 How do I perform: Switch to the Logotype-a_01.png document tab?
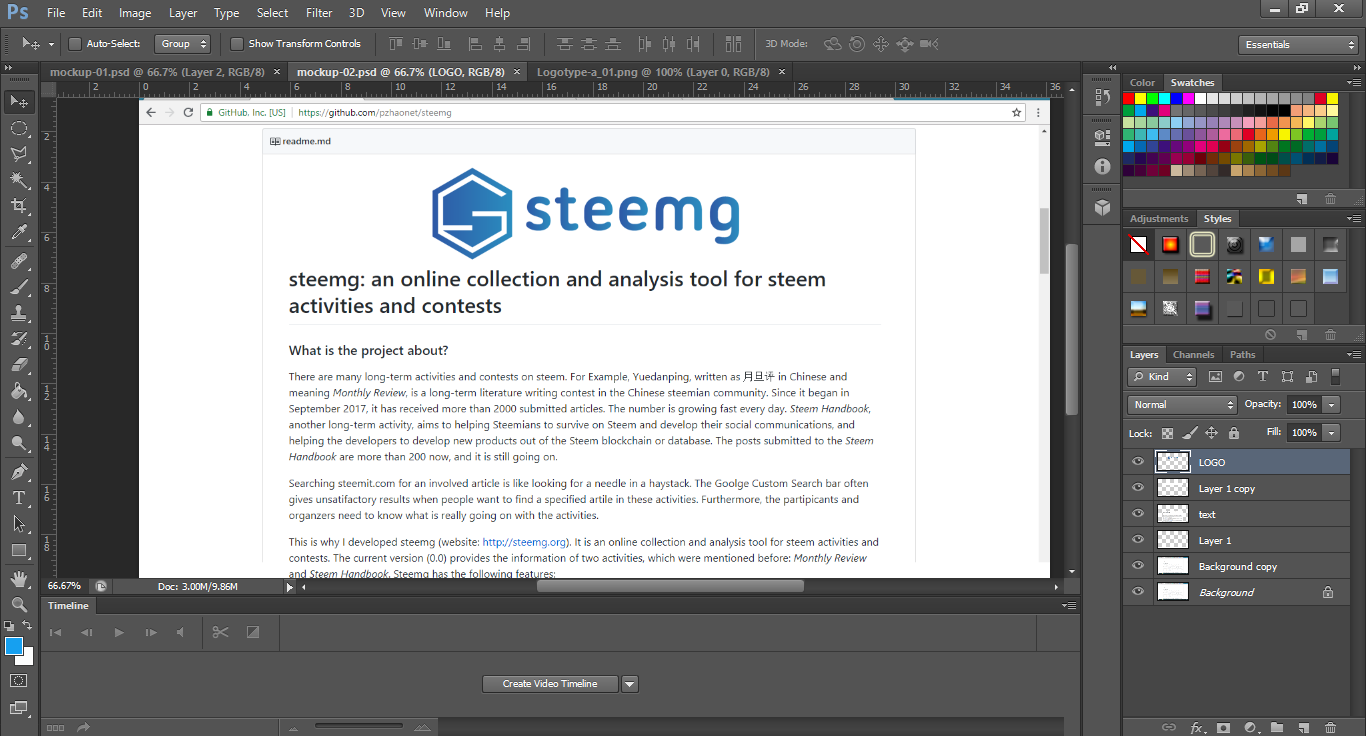[x=653, y=72]
